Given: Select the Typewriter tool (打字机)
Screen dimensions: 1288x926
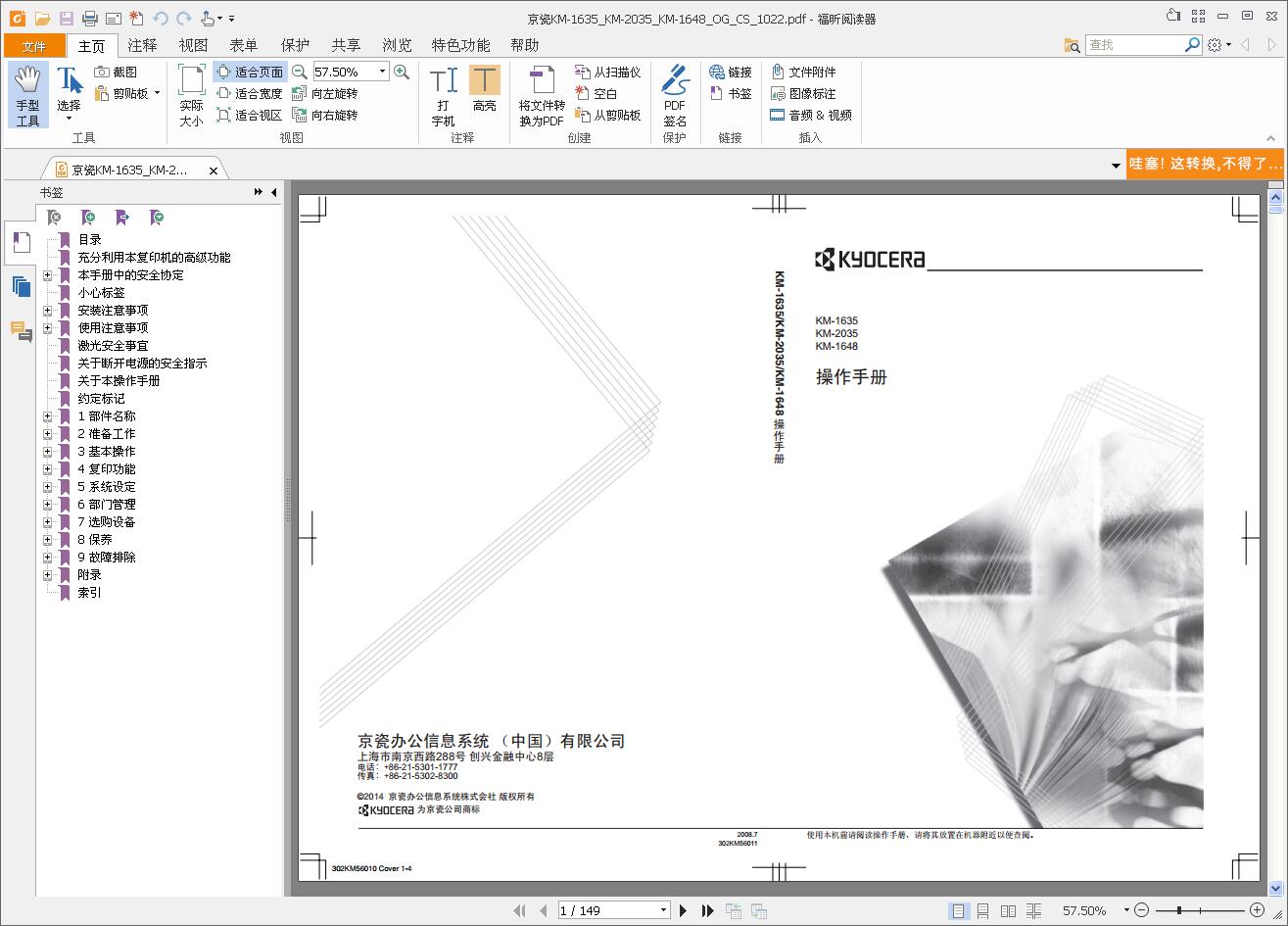Looking at the screenshot, I should coord(443,95).
